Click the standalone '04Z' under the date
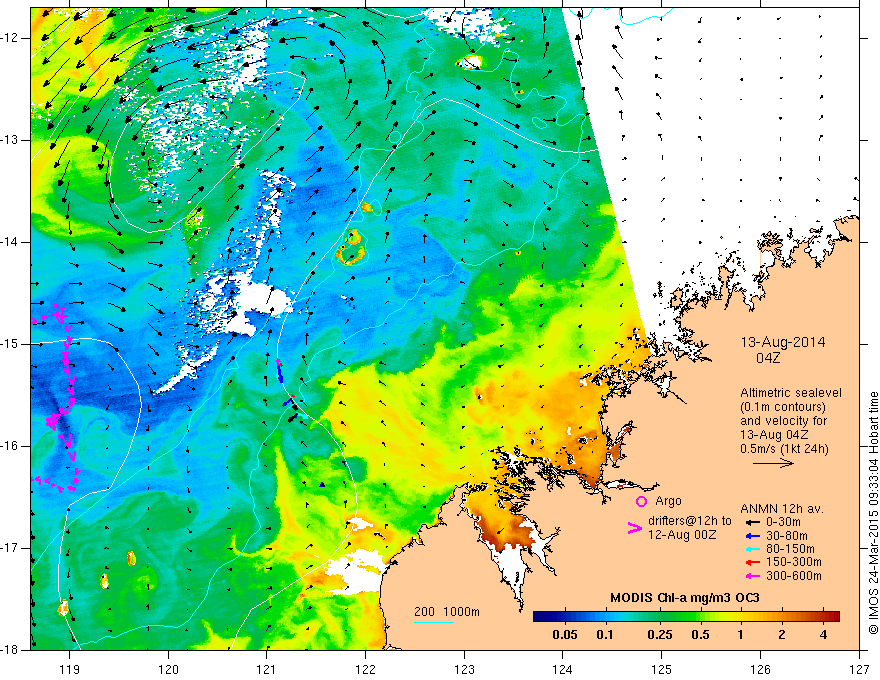 [x=768, y=358]
